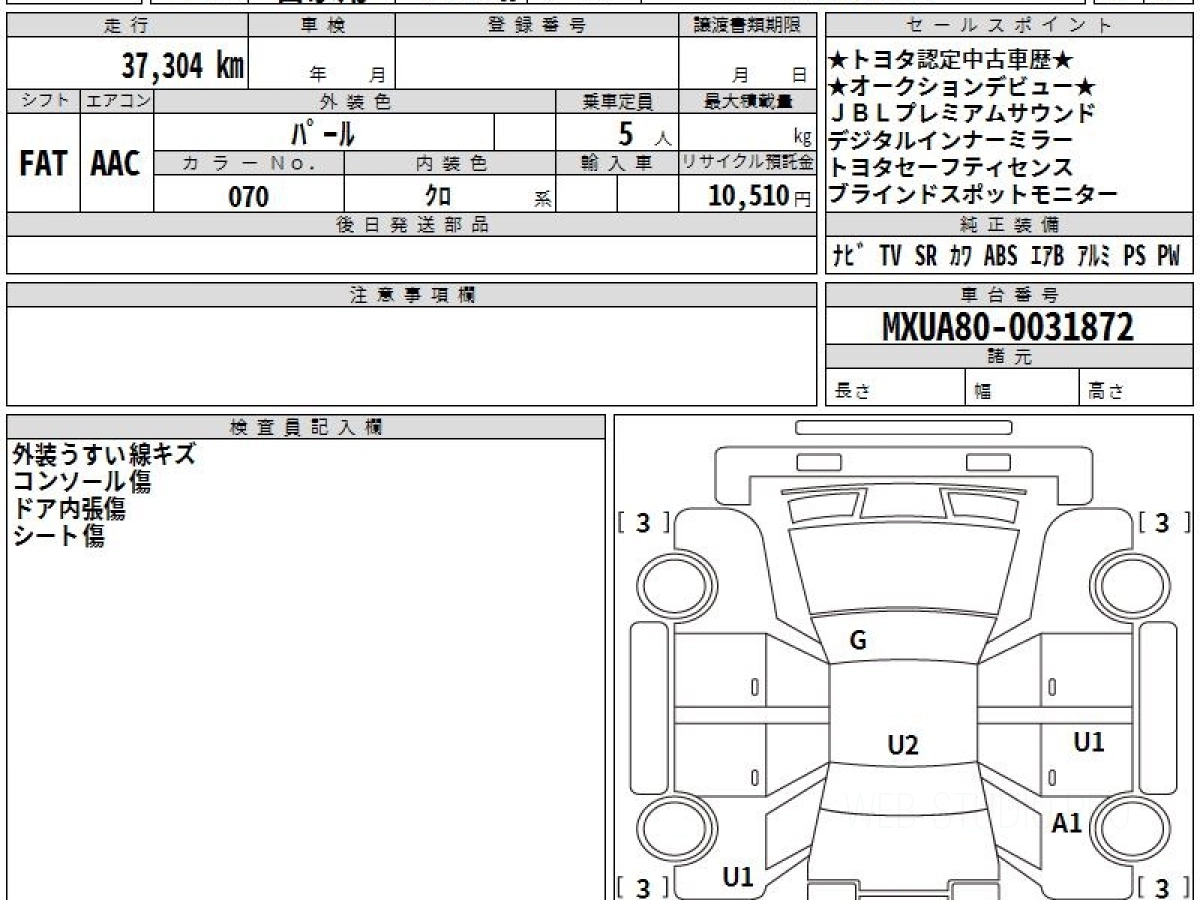This screenshot has height=900, width=1200.
Task: Click the 走行 column header
Action: tap(127, 26)
